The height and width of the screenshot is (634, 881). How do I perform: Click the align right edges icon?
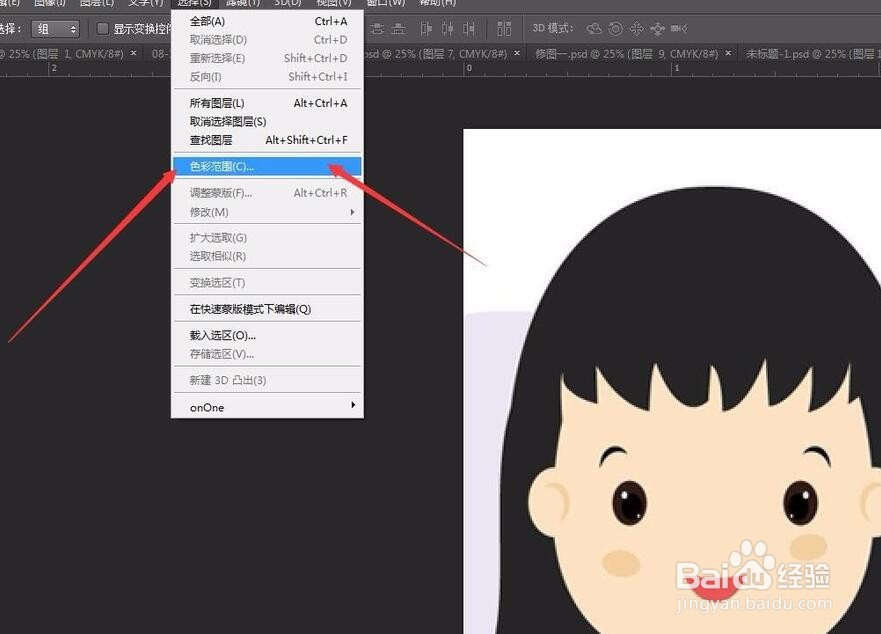coord(468,28)
